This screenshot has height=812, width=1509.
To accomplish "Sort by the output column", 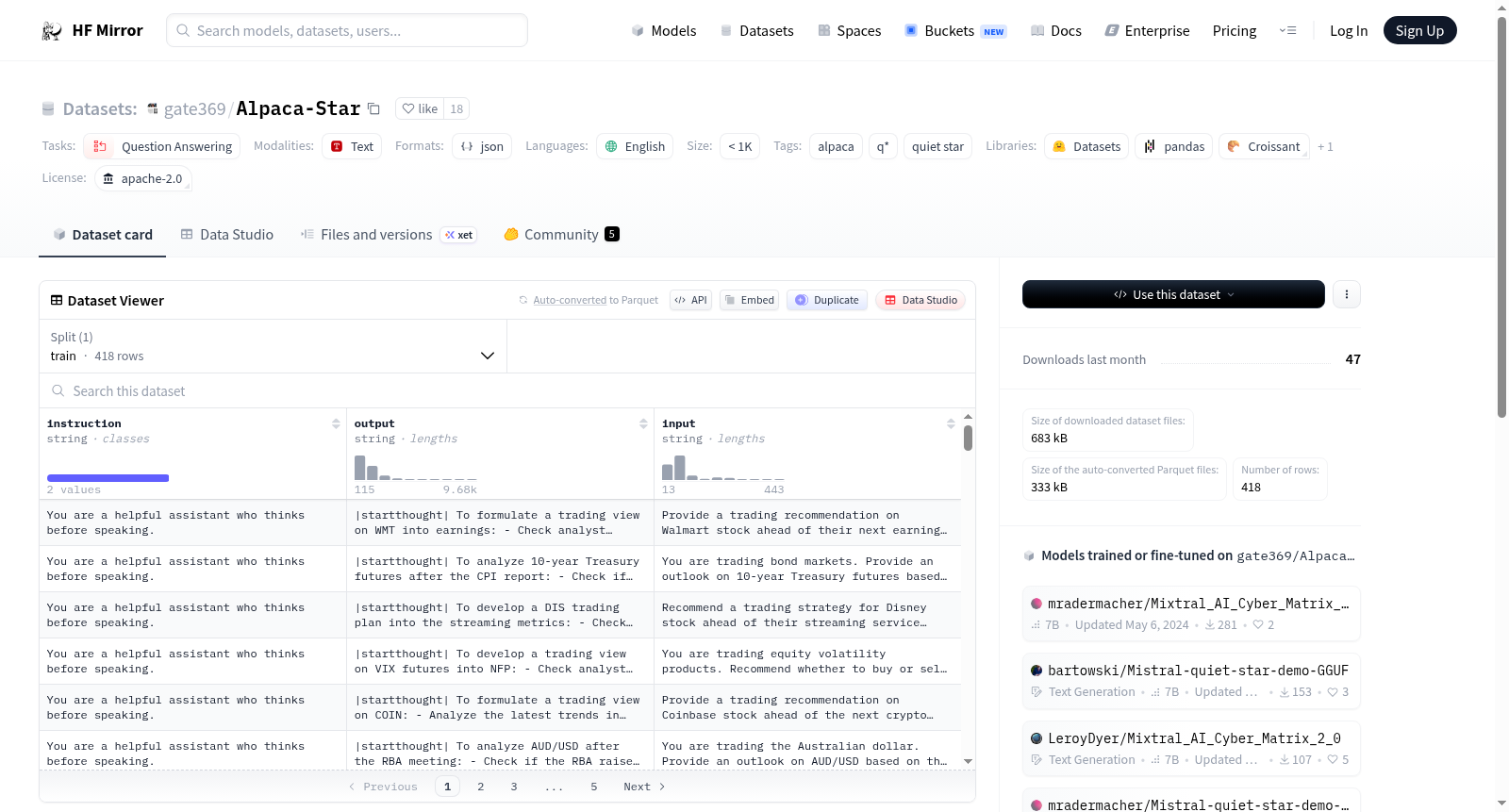I will (643, 423).
